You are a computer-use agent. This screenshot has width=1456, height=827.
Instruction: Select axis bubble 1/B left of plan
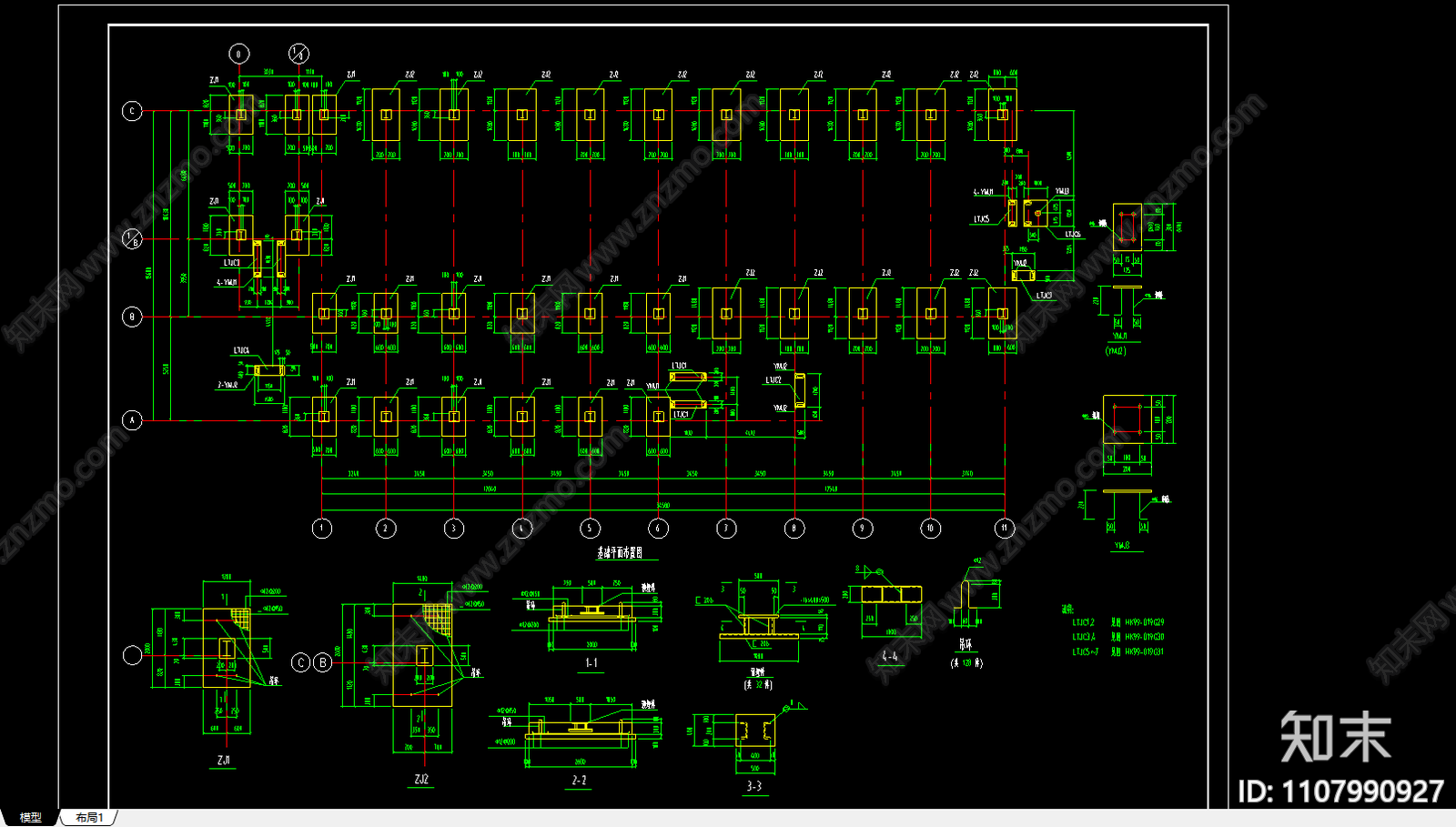tap(132, 239)
